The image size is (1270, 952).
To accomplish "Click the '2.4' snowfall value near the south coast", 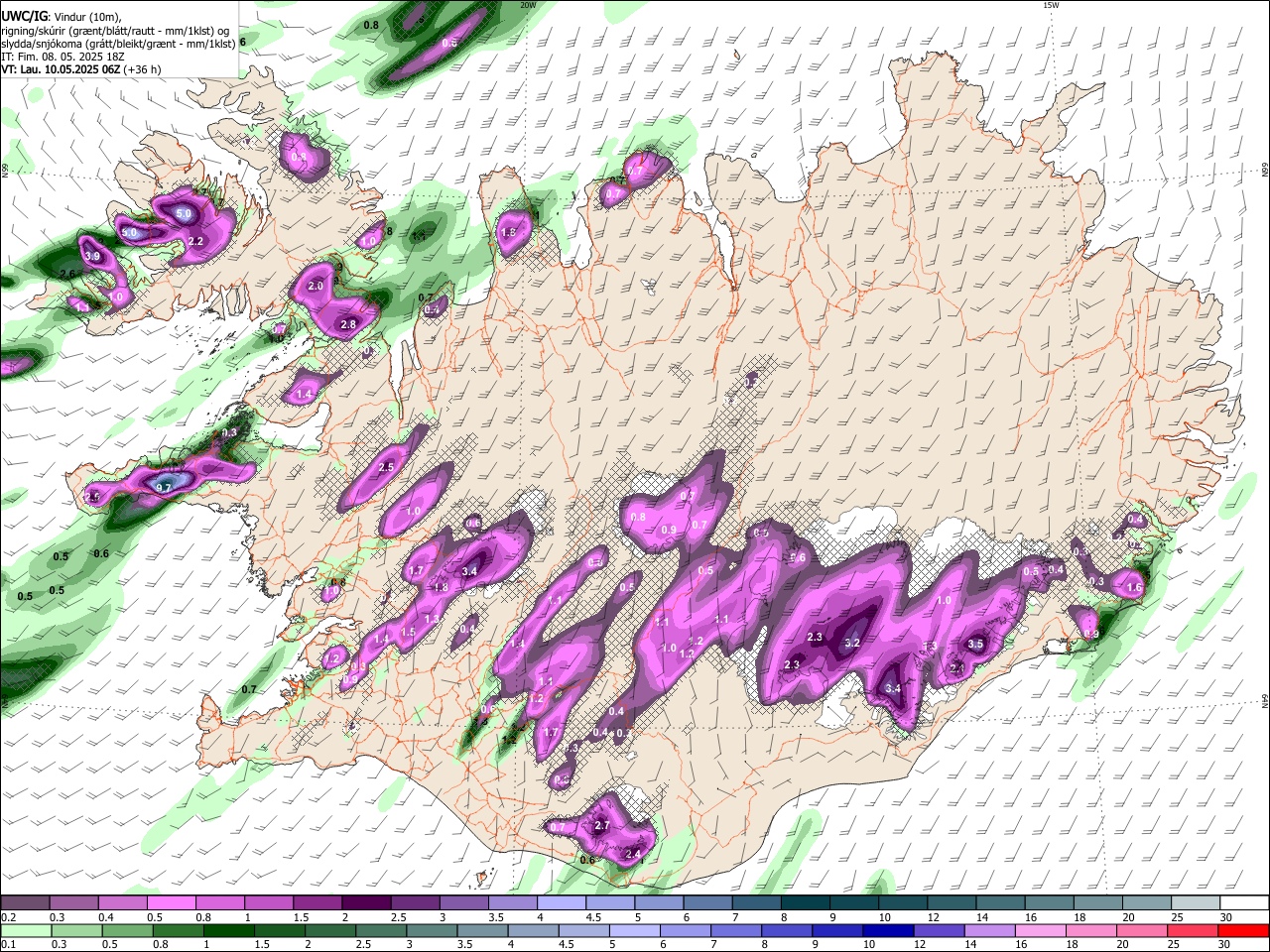I will (634, 854).
